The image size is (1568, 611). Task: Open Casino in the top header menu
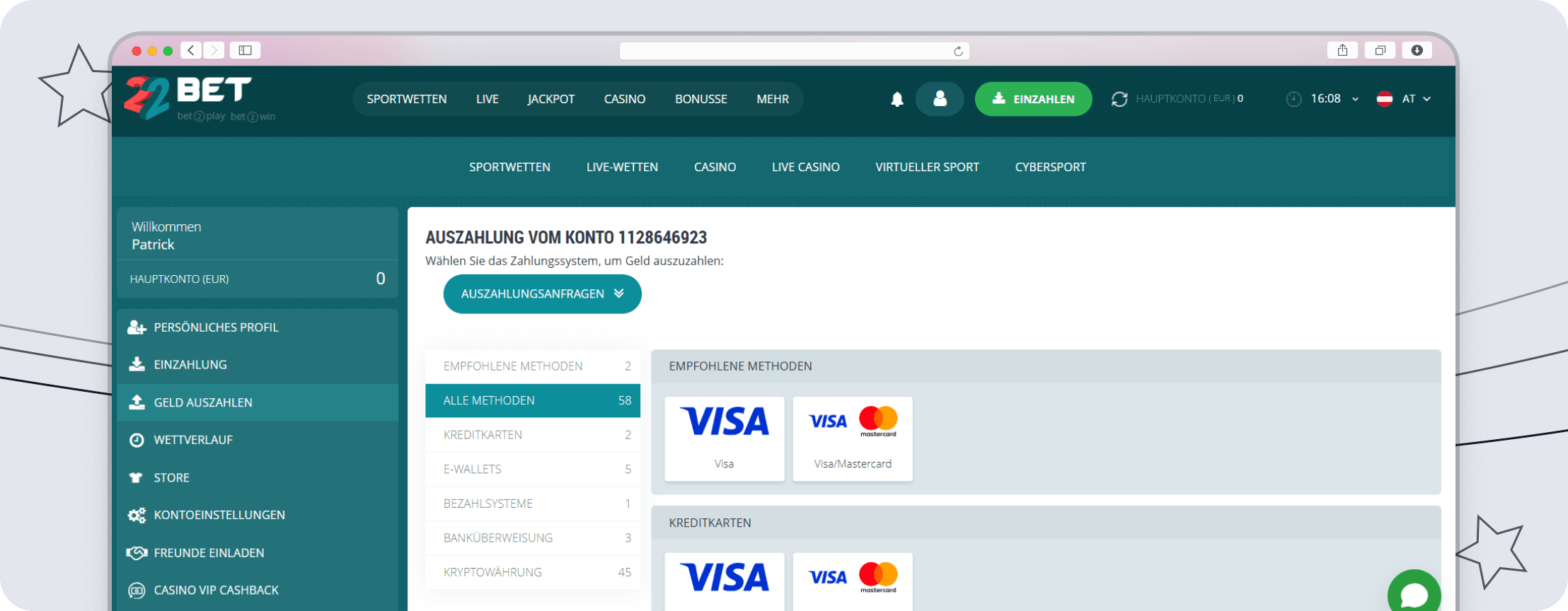point(625,99)
